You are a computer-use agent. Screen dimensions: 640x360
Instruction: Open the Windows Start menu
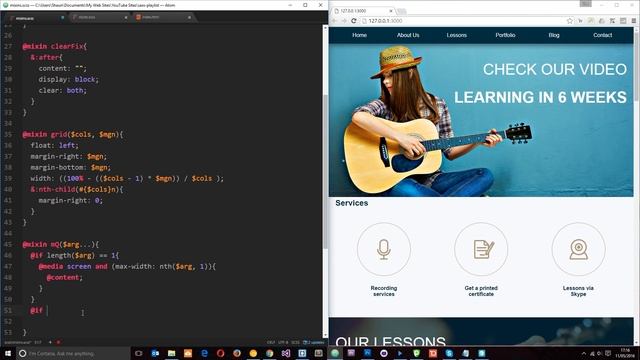click(x=8, y=353)
